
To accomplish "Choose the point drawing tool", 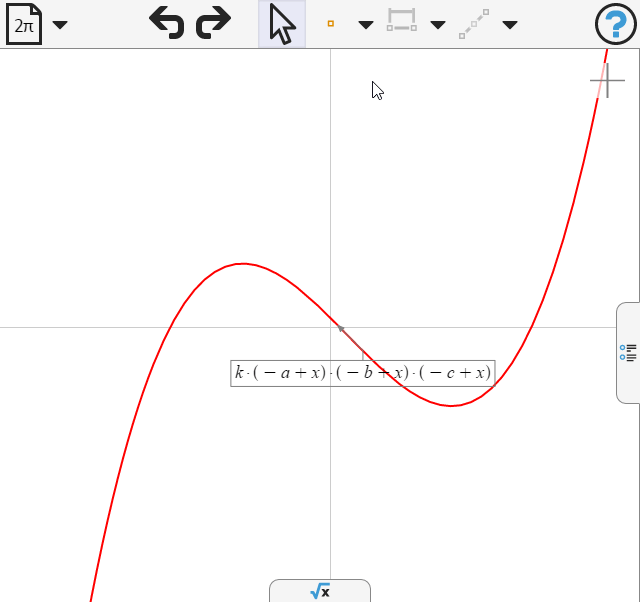I will click(331, 24).
